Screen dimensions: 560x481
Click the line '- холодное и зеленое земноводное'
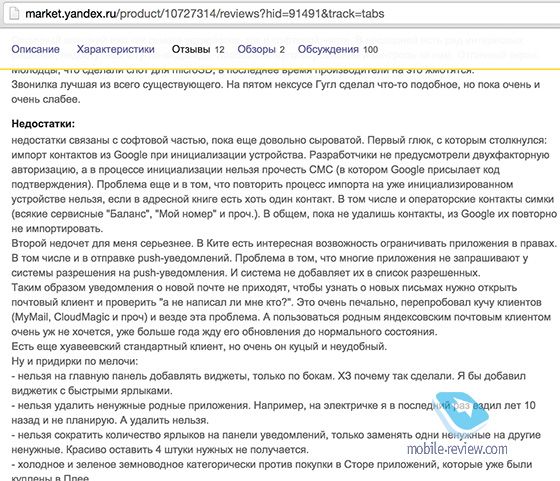(x=272, y=464)
